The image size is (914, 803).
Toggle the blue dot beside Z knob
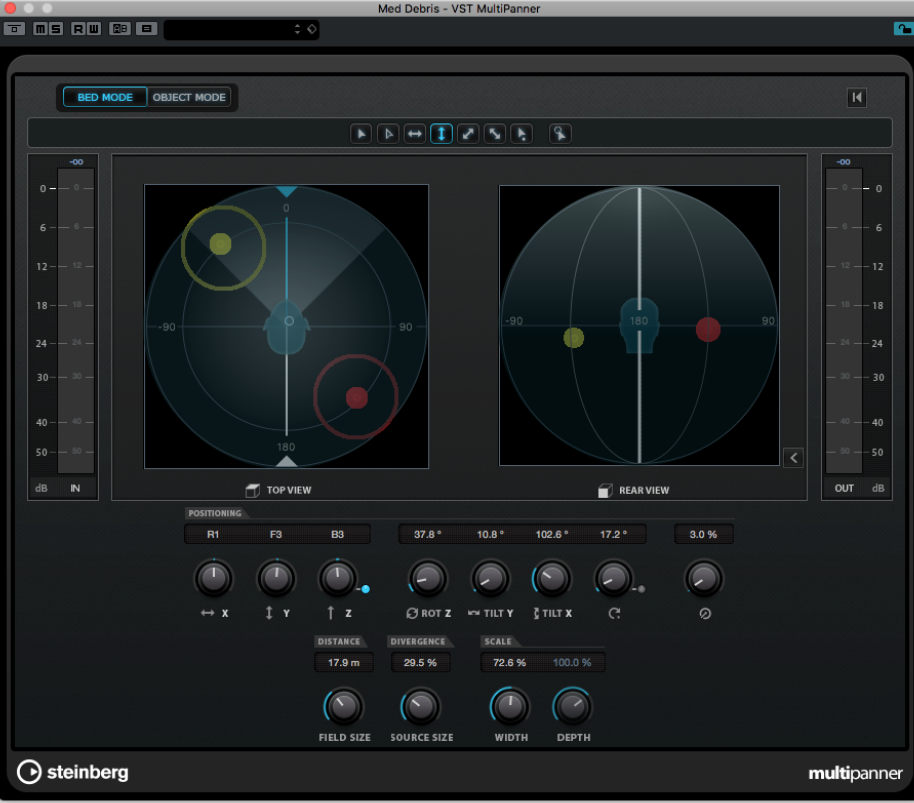point(365,589)
